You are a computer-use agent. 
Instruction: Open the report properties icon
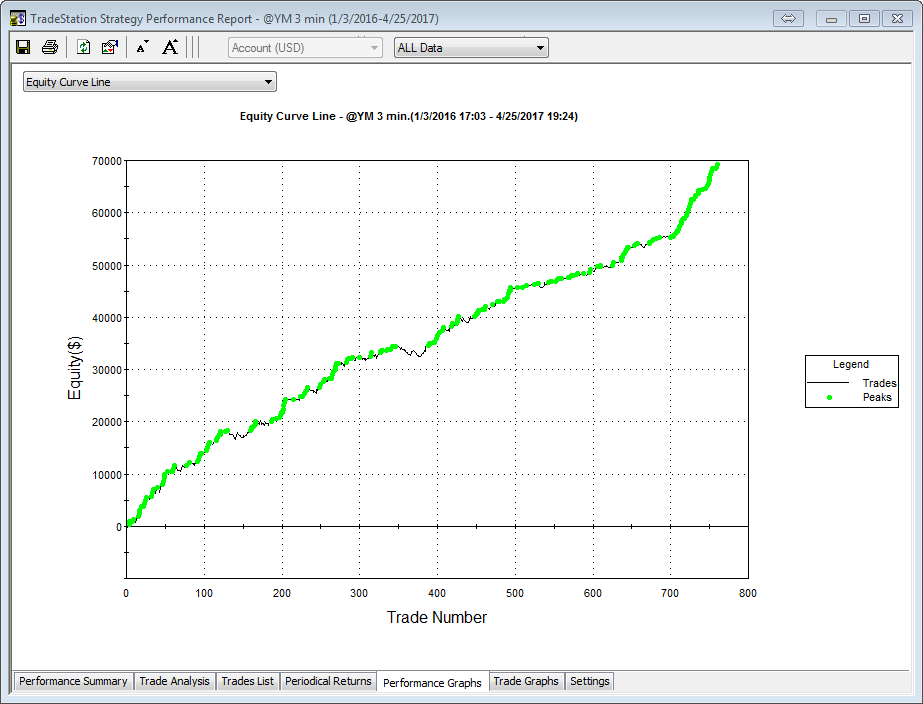coord(110,47)
